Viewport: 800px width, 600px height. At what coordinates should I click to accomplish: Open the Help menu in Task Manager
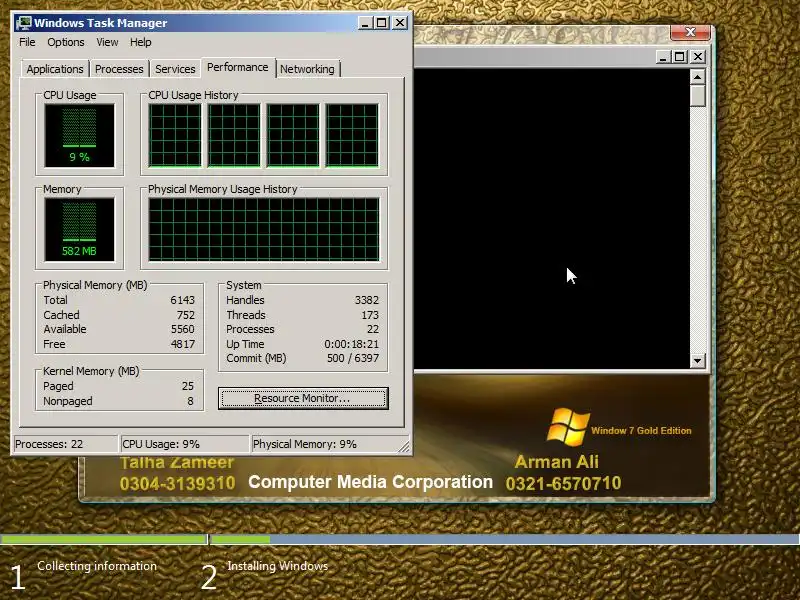click(140, 42)
